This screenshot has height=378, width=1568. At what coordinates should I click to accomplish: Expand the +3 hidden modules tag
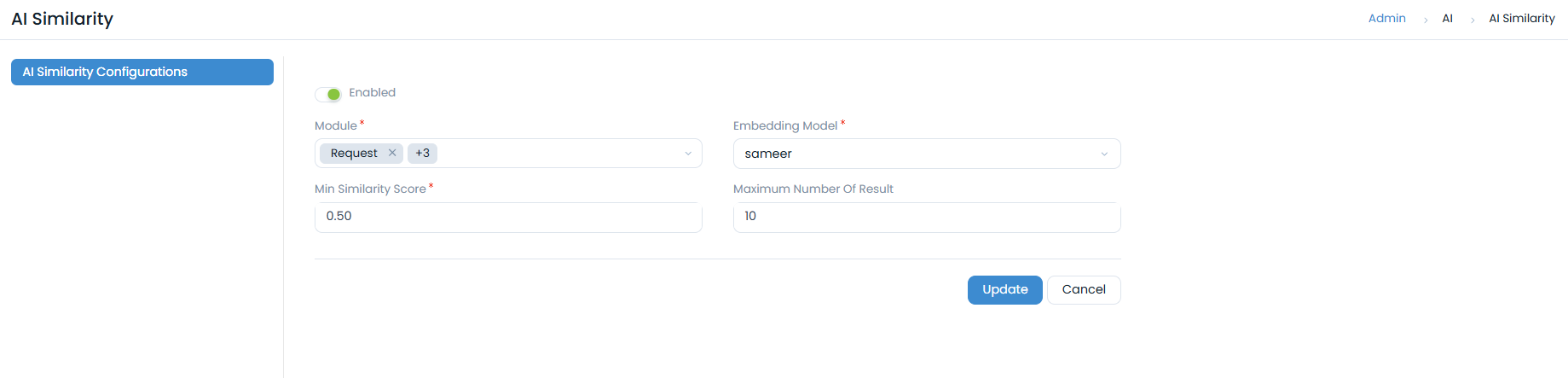point(422,154)
